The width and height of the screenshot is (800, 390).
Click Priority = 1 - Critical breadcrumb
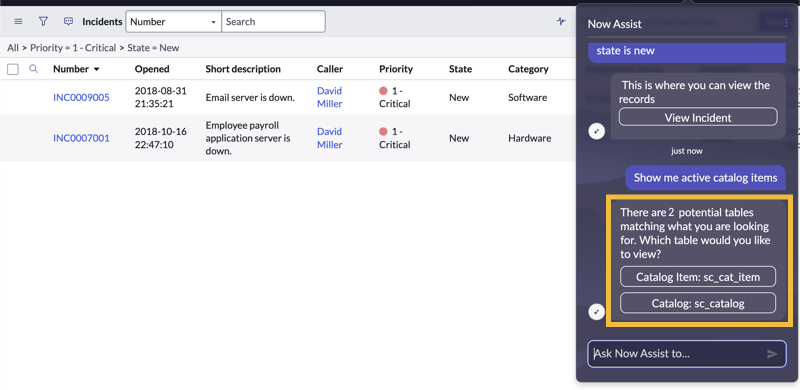tap(73, 48)
